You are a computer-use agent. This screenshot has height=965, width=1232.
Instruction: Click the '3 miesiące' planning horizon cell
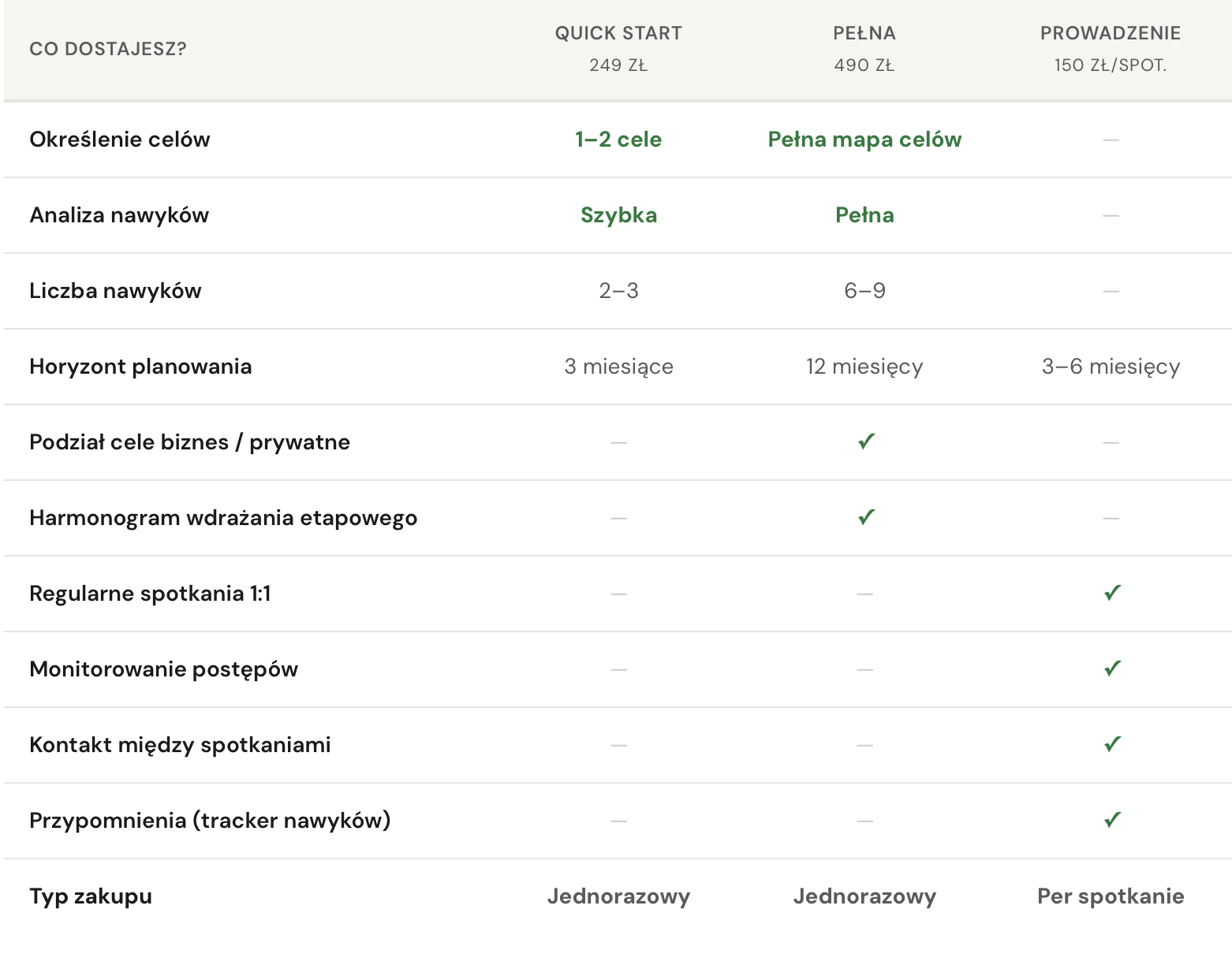(x=618, y=367)
